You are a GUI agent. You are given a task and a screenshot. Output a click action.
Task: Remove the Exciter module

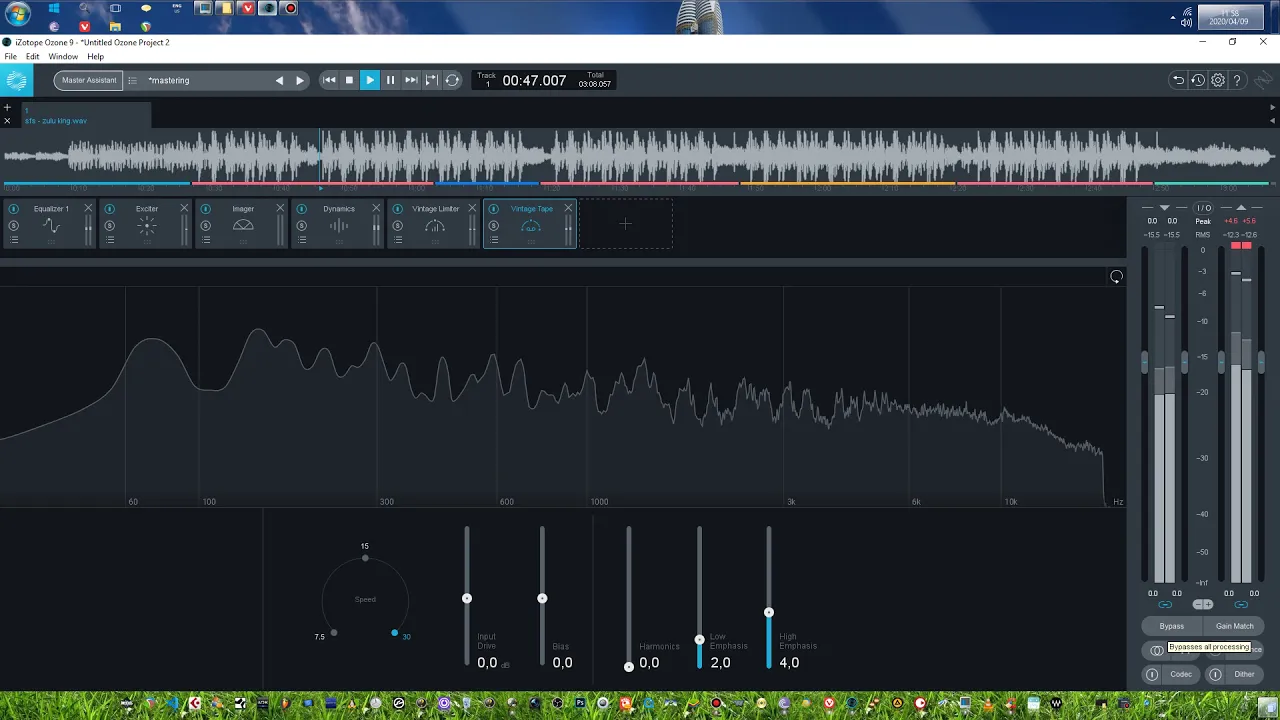click(x=184, y=208)
